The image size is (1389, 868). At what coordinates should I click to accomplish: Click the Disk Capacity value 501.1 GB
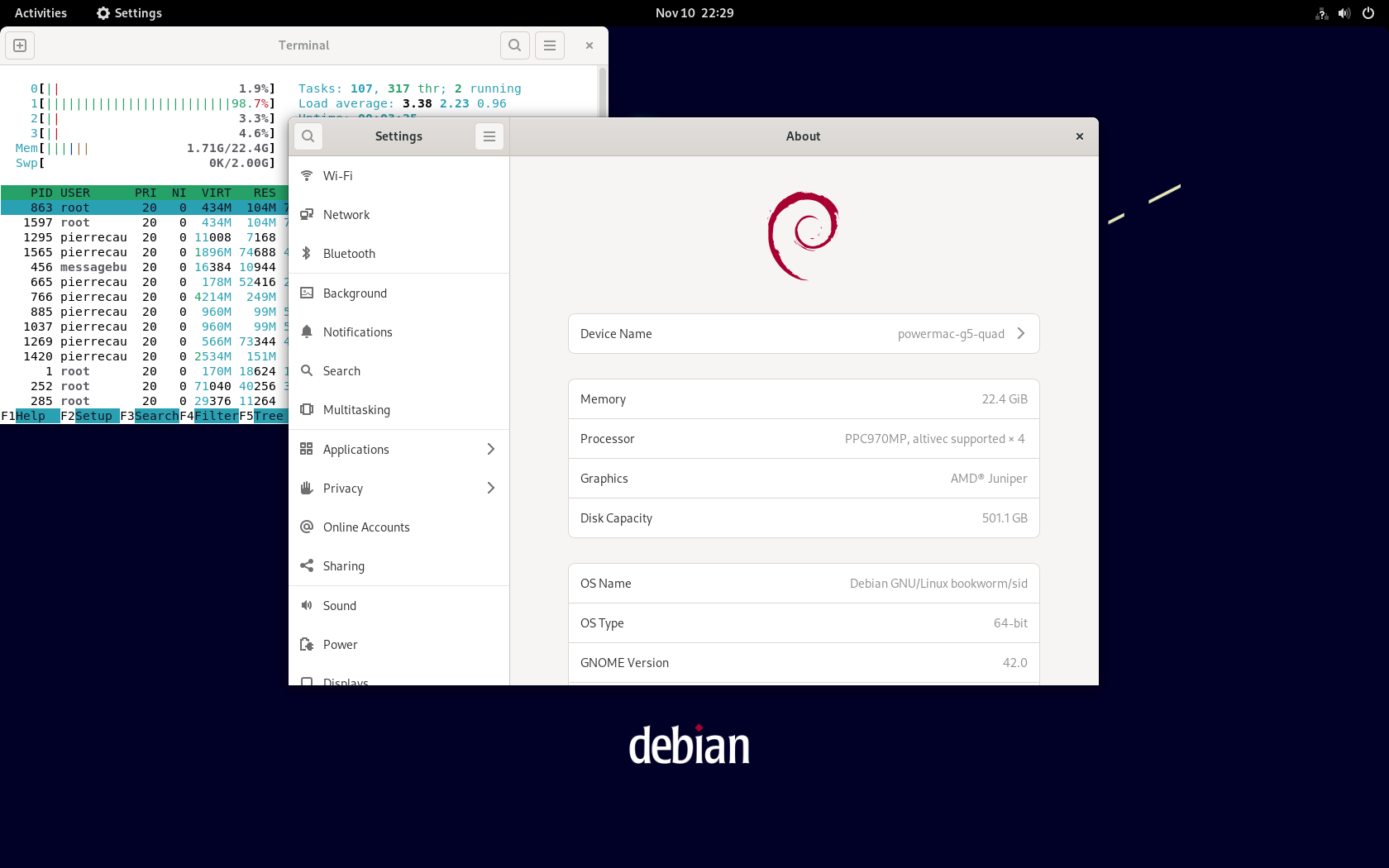(x=1005, y=517)
